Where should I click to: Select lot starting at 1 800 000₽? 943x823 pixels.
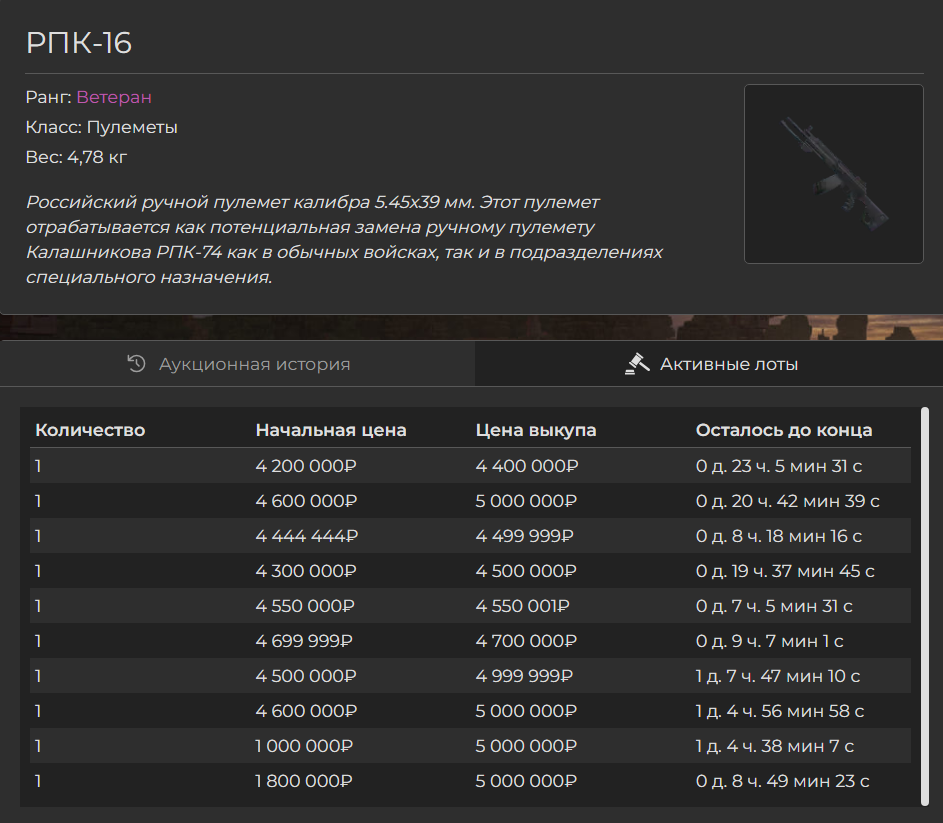coord(470,781)
